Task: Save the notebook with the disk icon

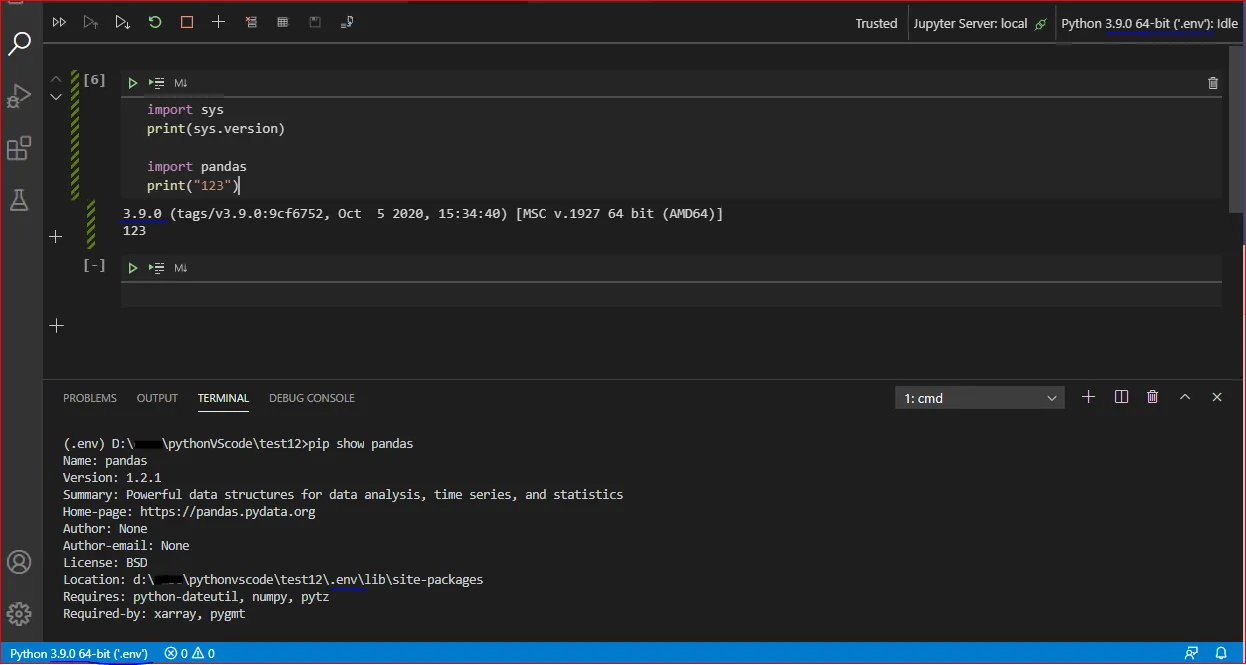Action: point(315,22)
